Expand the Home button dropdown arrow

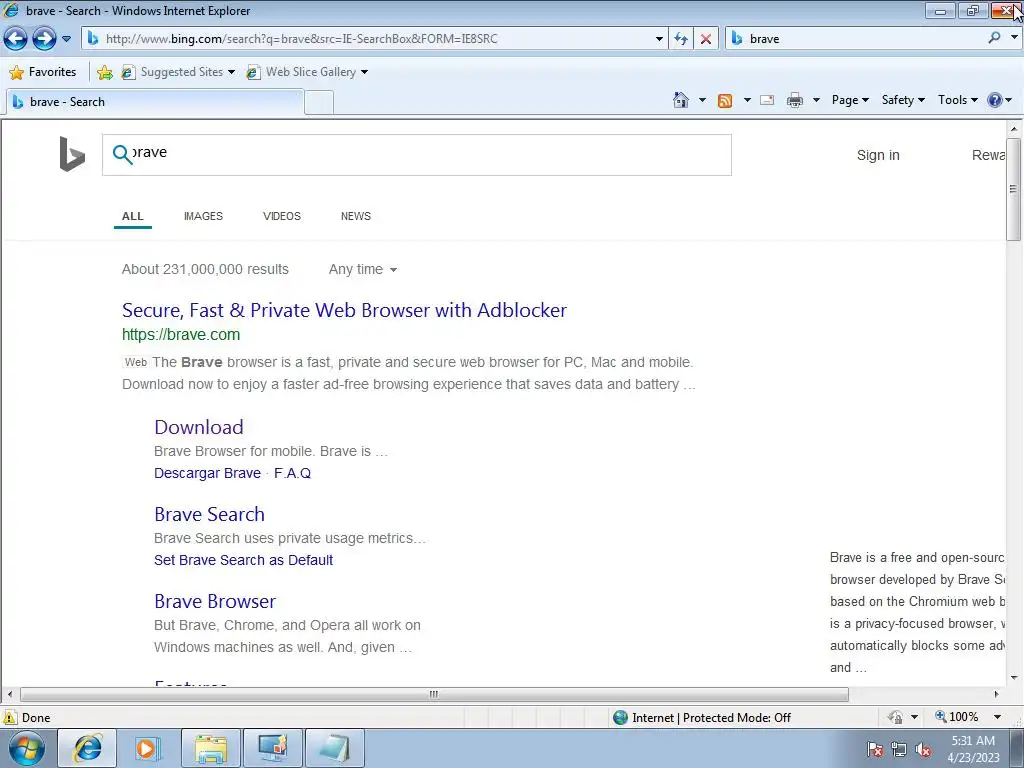[702, 100]
